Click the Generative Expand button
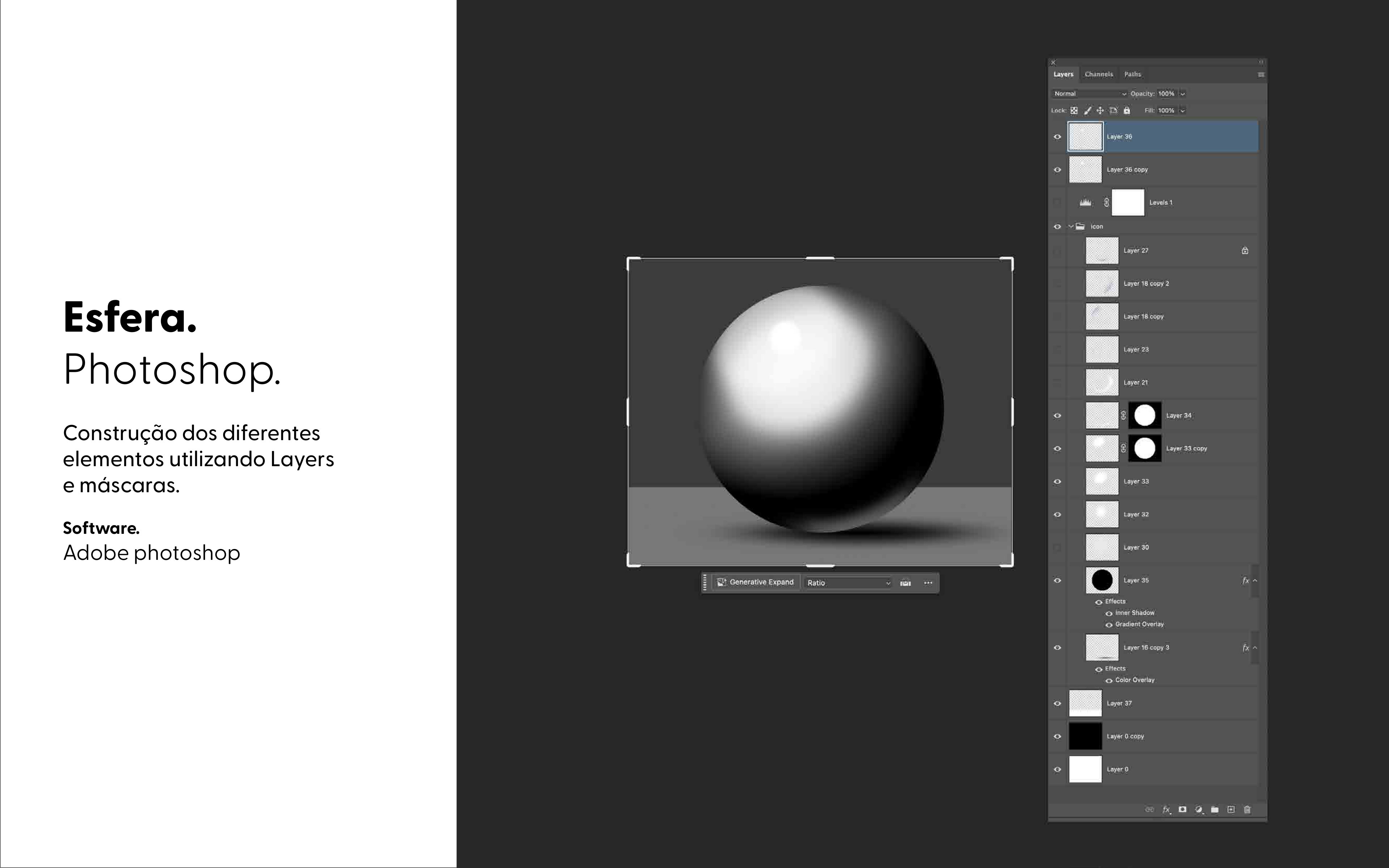Image resolution: width=1389 pixels, height=868 pixels. (755, 582)
